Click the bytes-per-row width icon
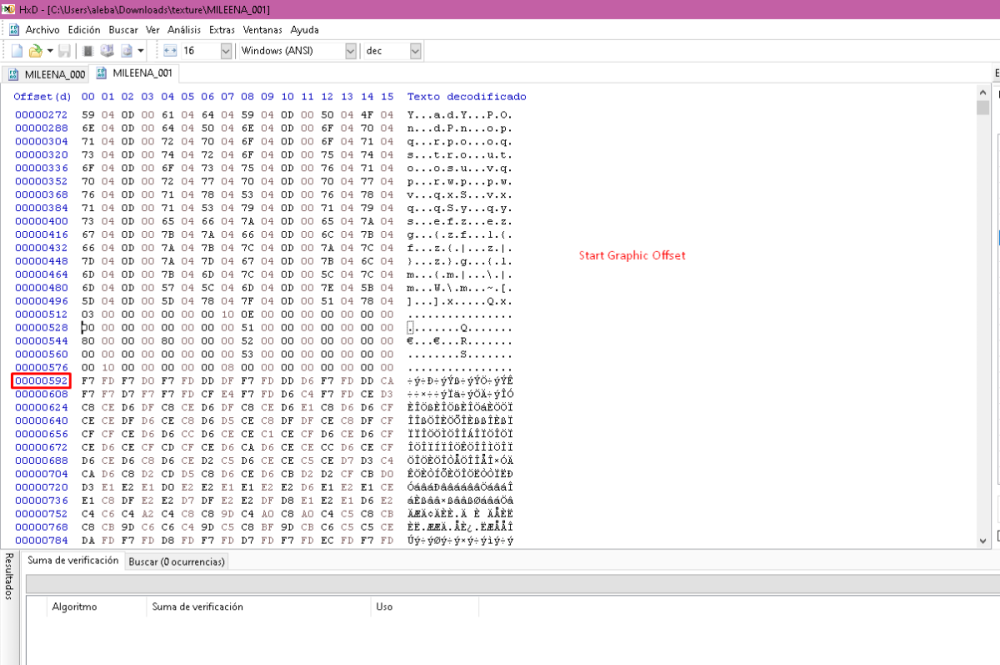The height and width of the screenshot is (665, 1000). 169,50
